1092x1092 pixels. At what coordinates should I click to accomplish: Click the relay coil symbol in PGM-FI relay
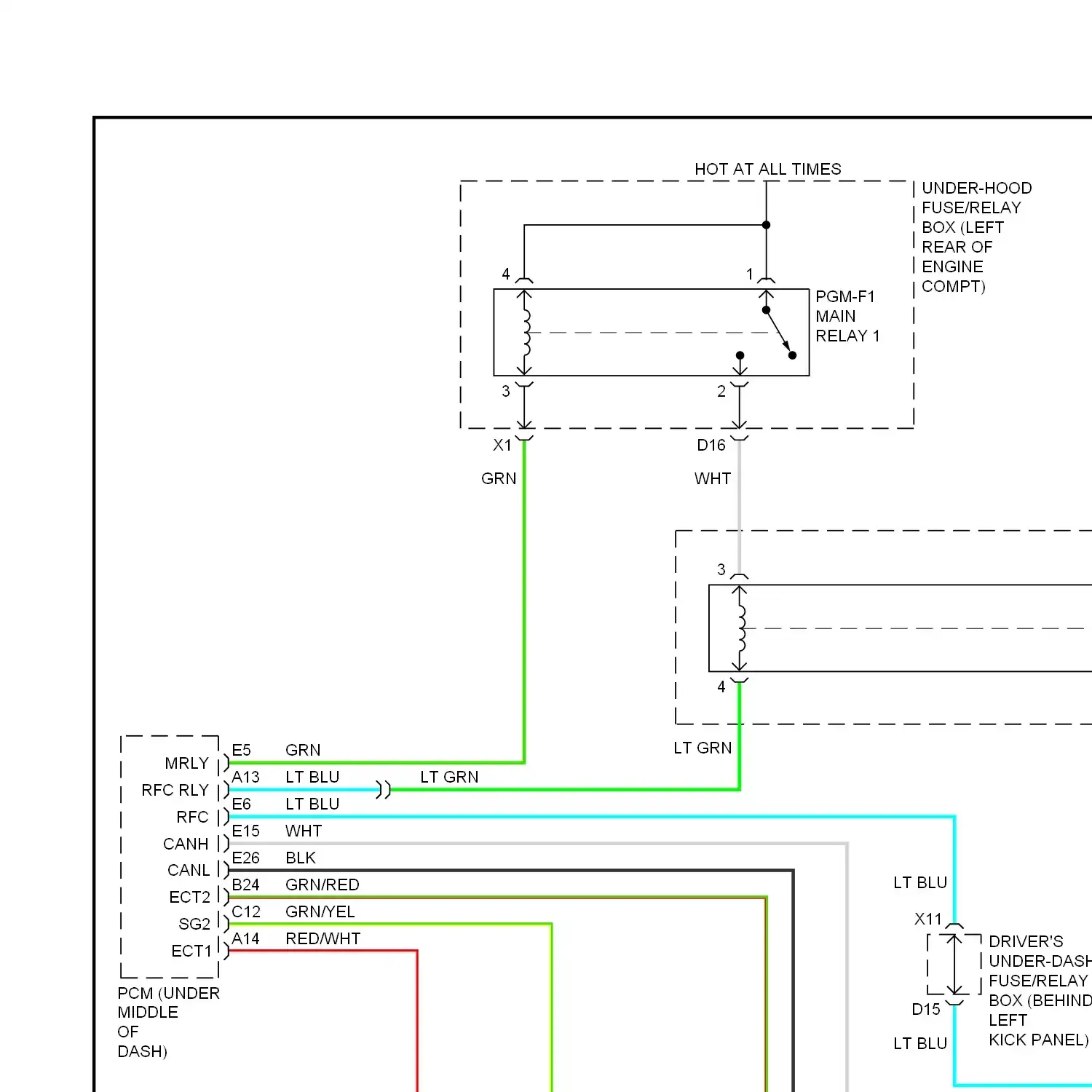coord(526,332)
